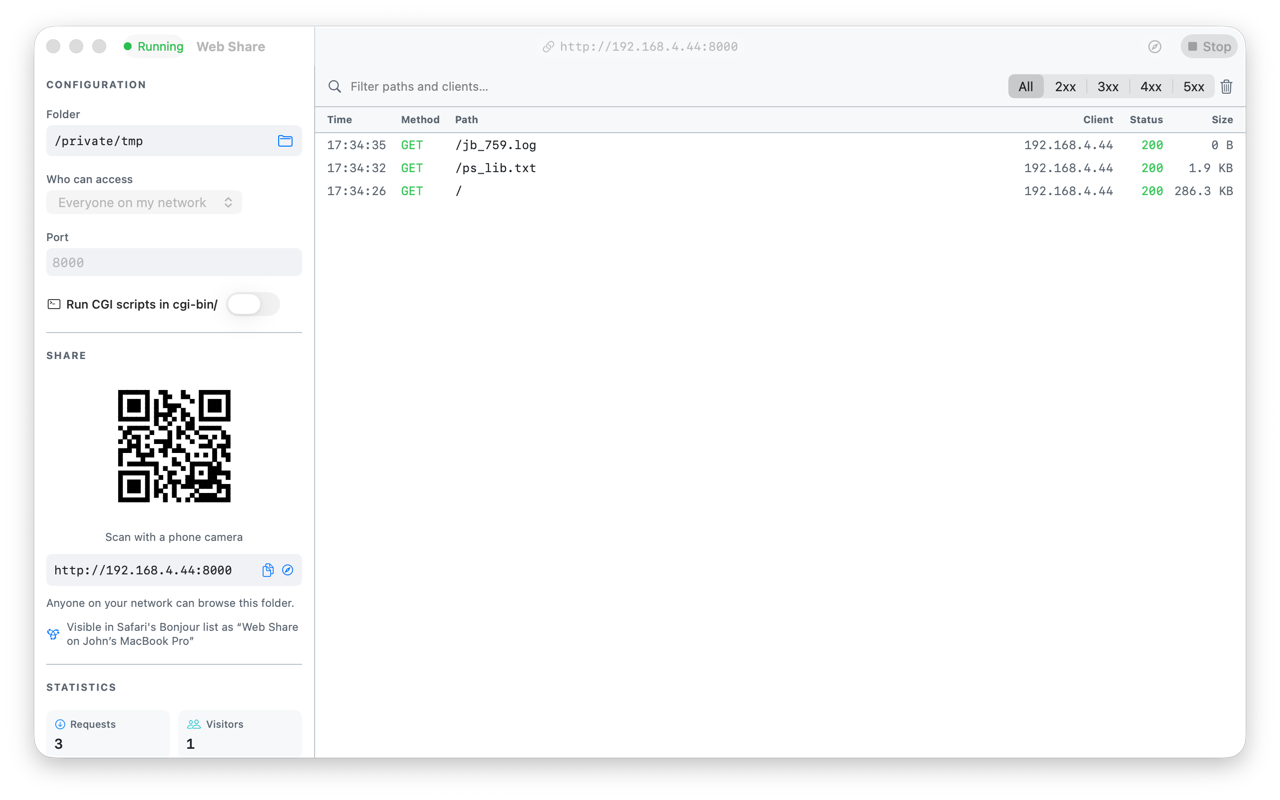This screenshot has height=800, width=1280.
Task: Select the /jb_759.log request row
Action: 780,145
